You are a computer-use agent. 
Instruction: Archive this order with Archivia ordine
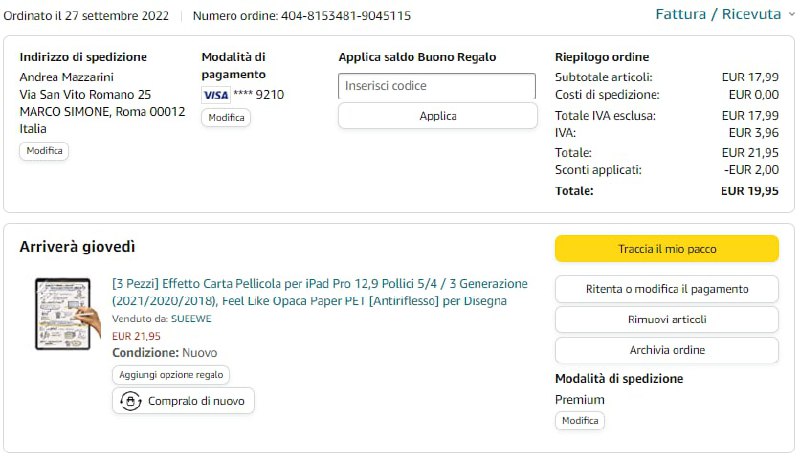(x=666, y=350)
